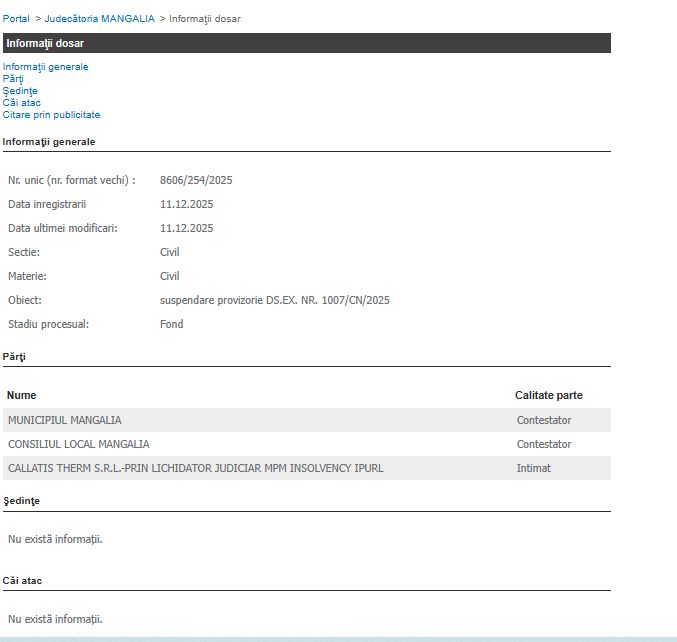Go to Judecătoria MANGALIA breadcrumb link
This screenshot has height=642, width=677.
[99, 19]
